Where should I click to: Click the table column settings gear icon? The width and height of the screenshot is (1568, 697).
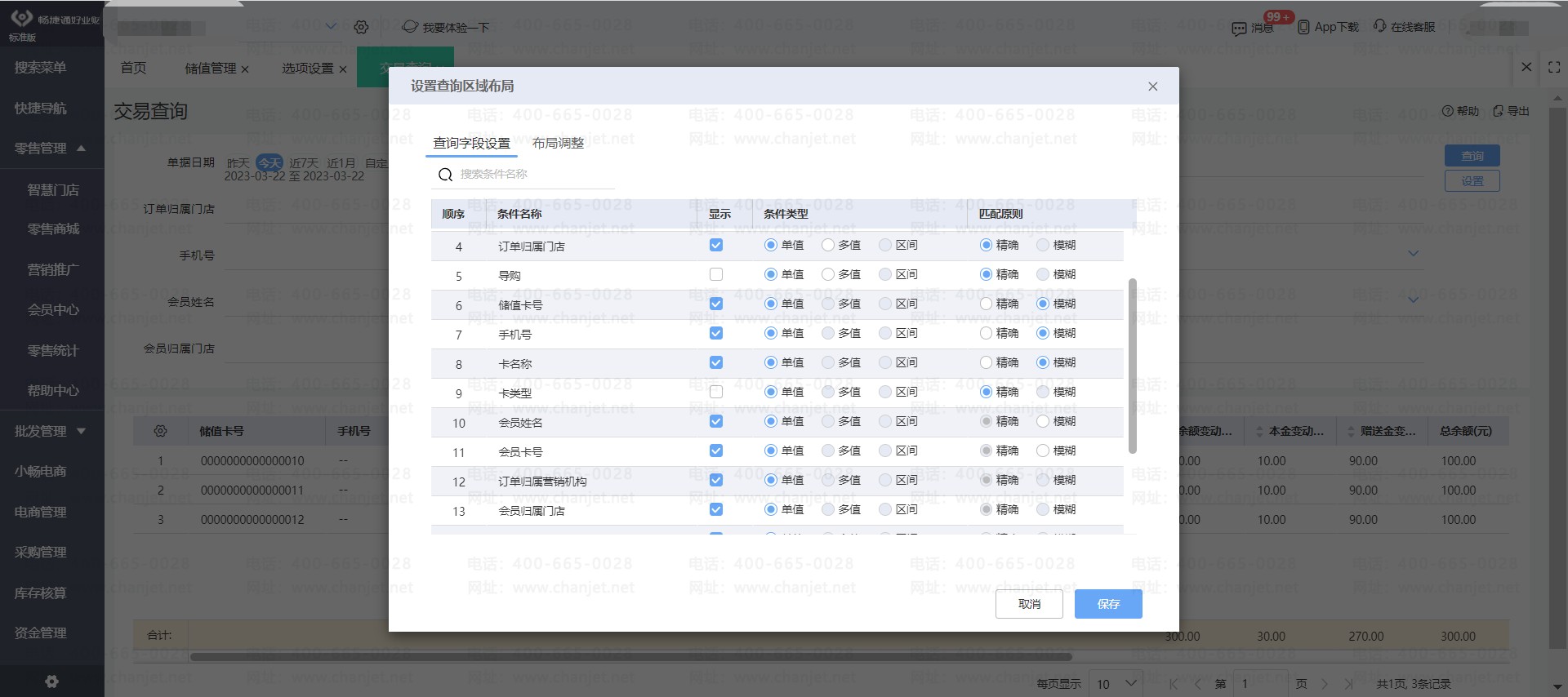pyautogui.click(x=160, y=431)
